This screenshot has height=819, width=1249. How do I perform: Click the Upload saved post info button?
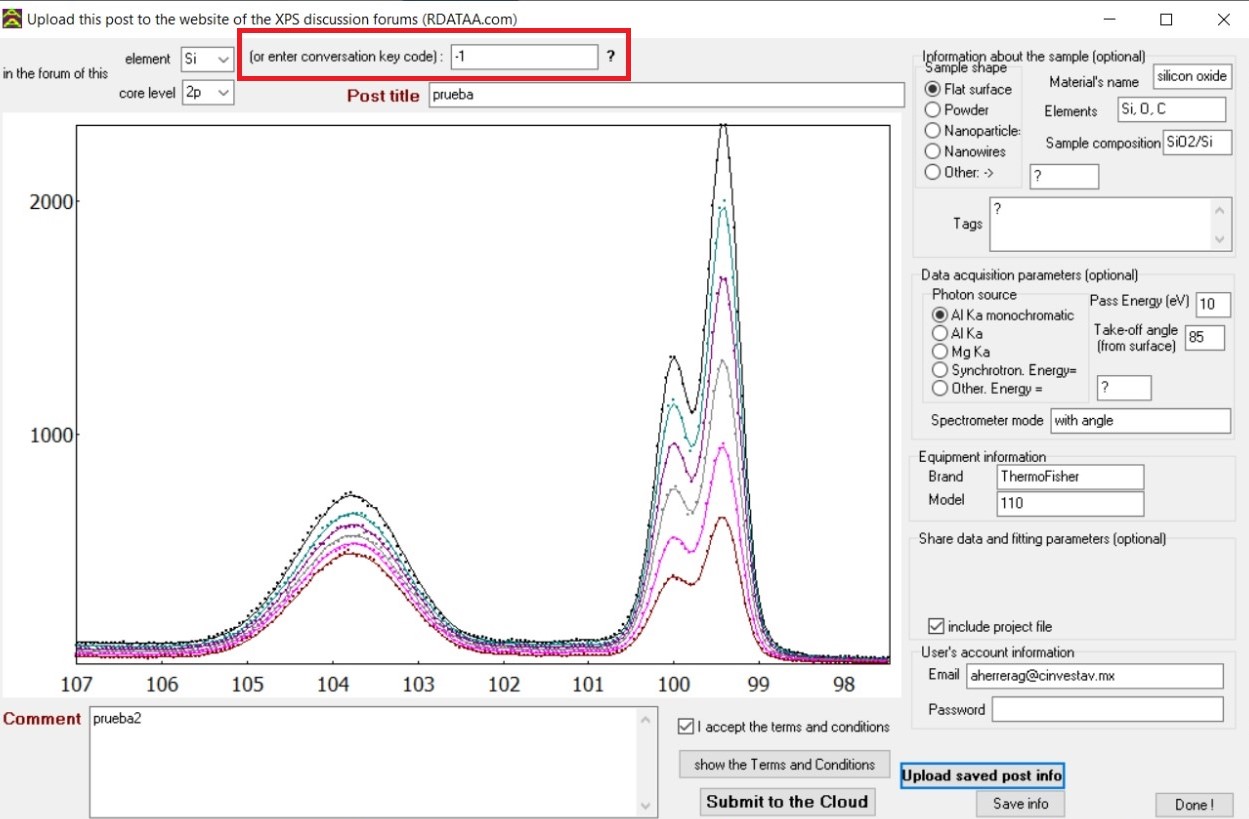tap(981, 776)
